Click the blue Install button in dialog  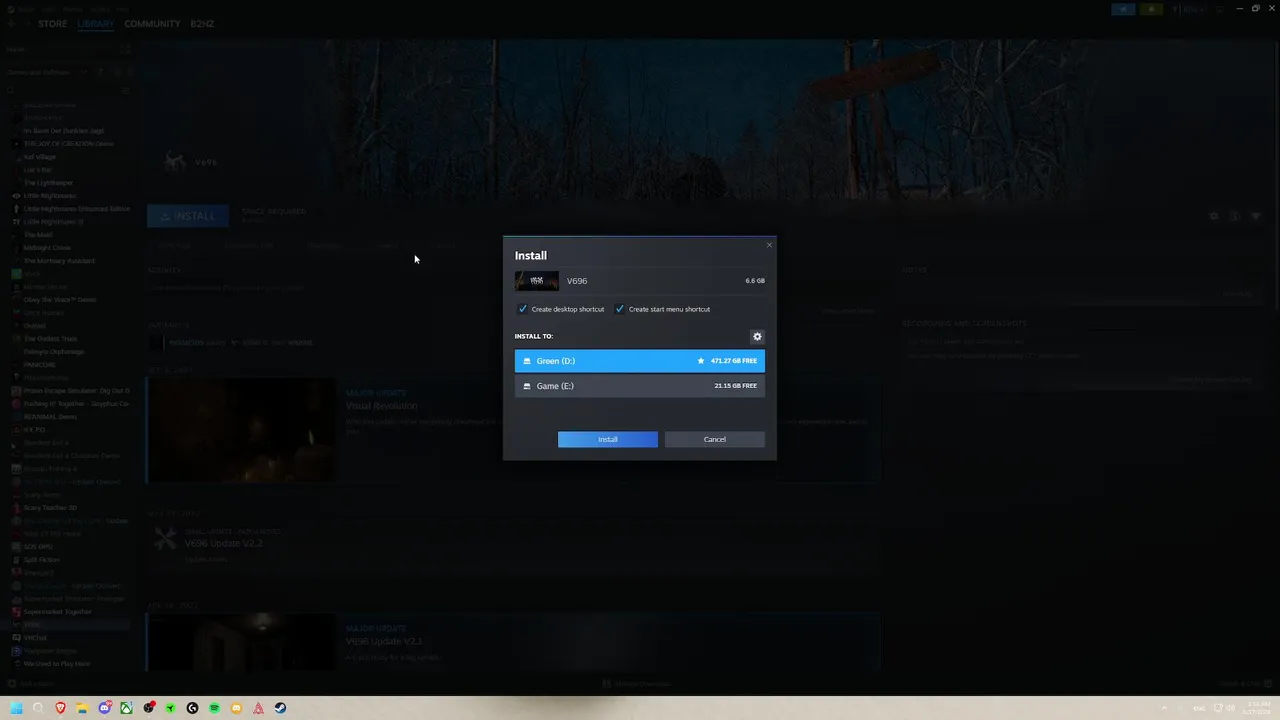point(608,439)
